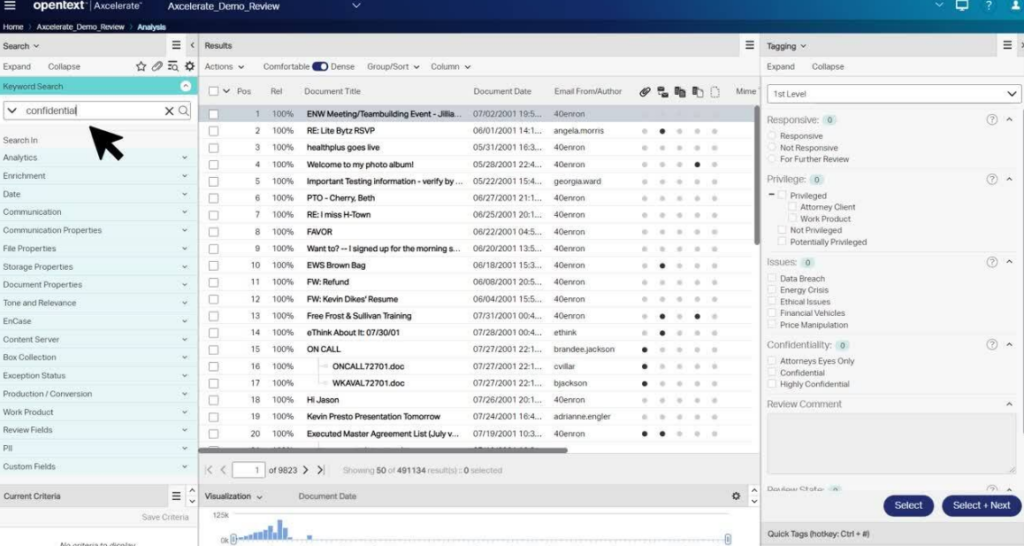This screenshot has width=1024, height=546.
Task: Open the keyword search options chevron
Action: 12,110
